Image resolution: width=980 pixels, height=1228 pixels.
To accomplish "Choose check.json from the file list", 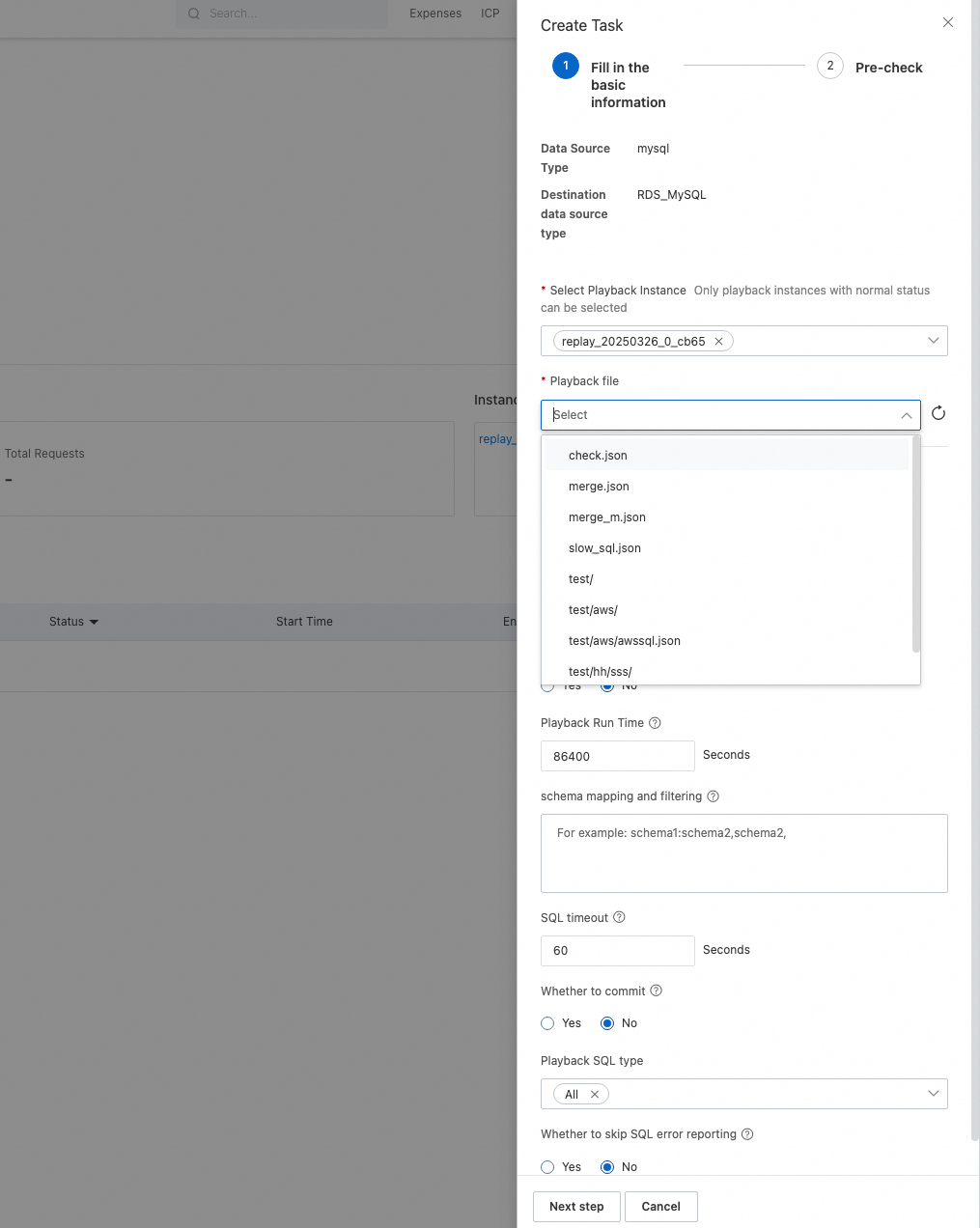I will (x=727, y=456).
